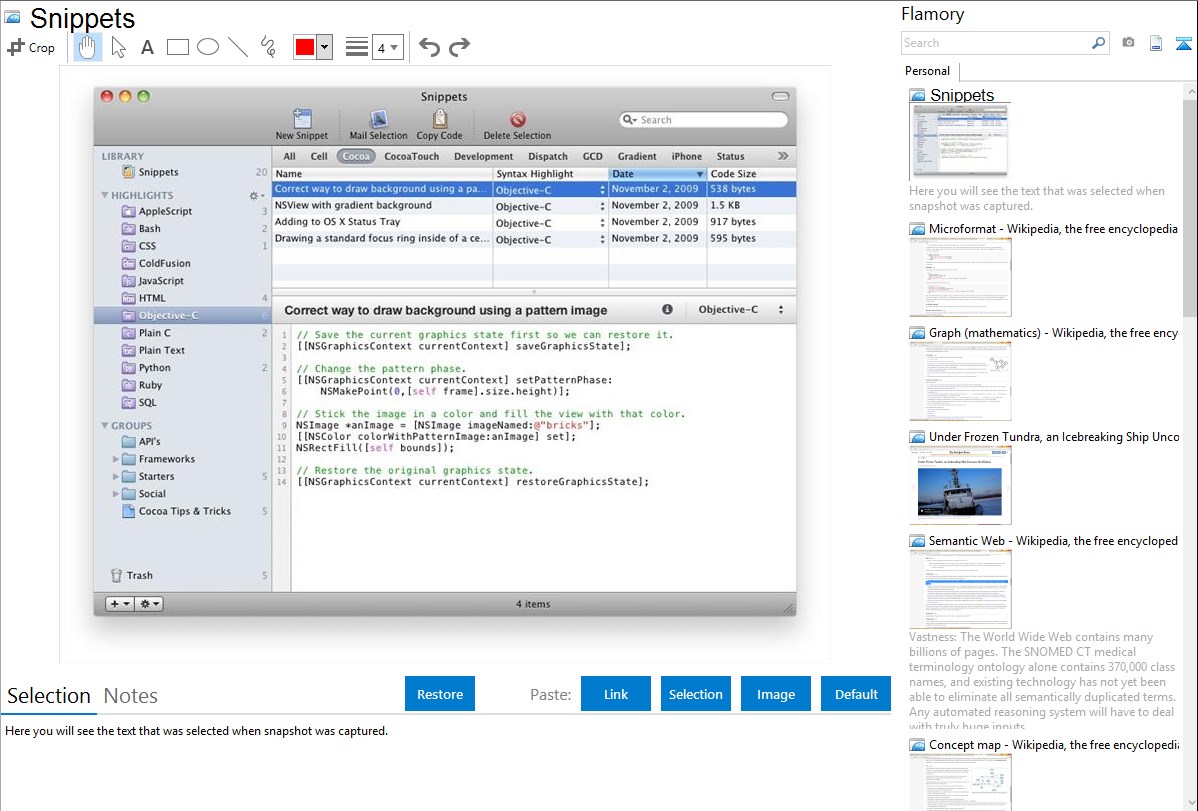Select the ellipse shape tool
The image size is (1198, 811).
(208, 47)
